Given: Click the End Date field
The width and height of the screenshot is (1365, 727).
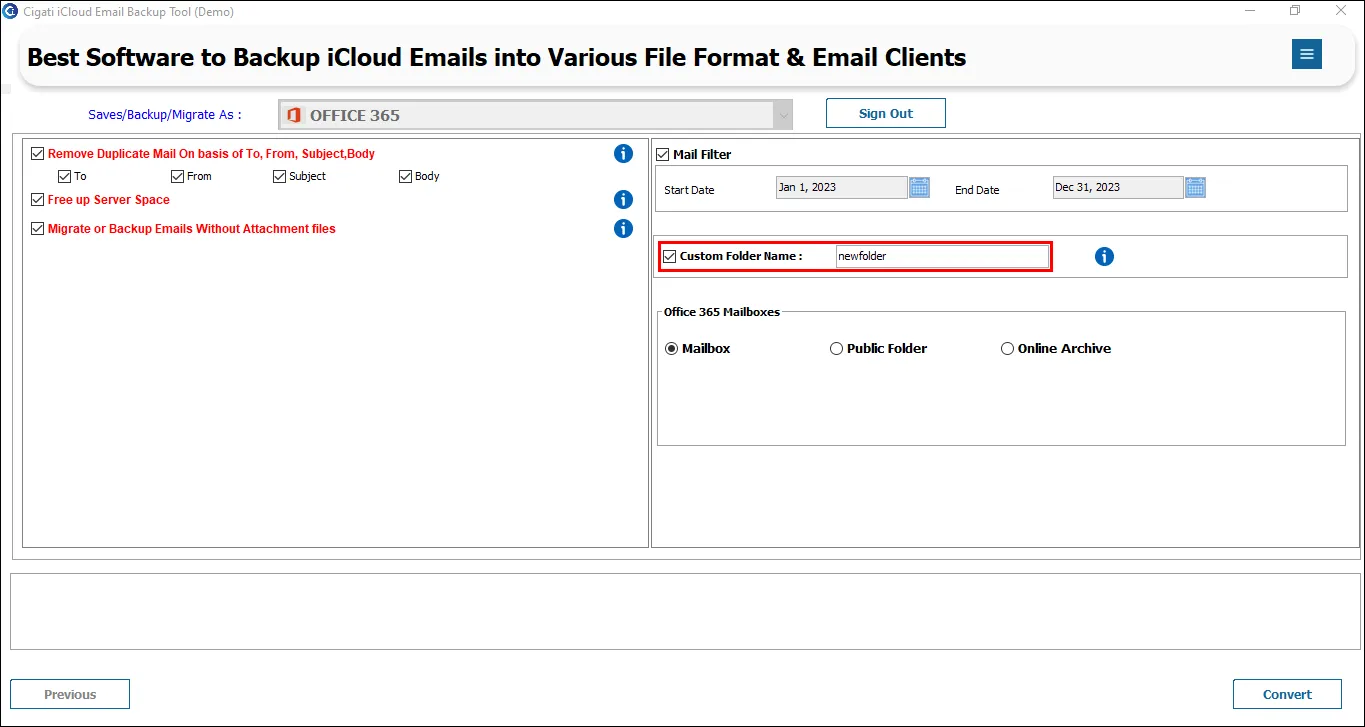Looking at the screenshot, I should click(x=1118, y=187).
